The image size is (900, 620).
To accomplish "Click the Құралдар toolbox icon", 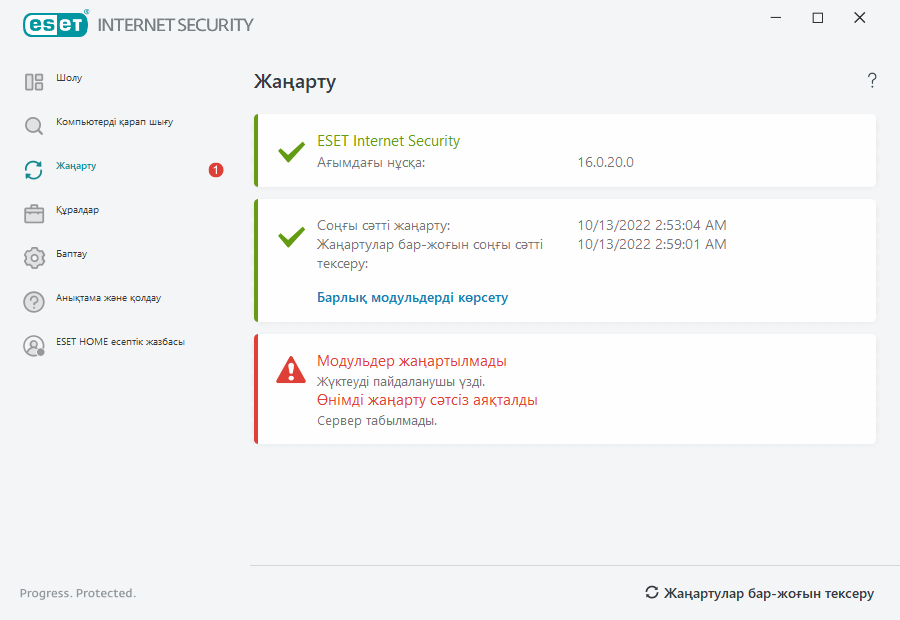I will [34, 214].
